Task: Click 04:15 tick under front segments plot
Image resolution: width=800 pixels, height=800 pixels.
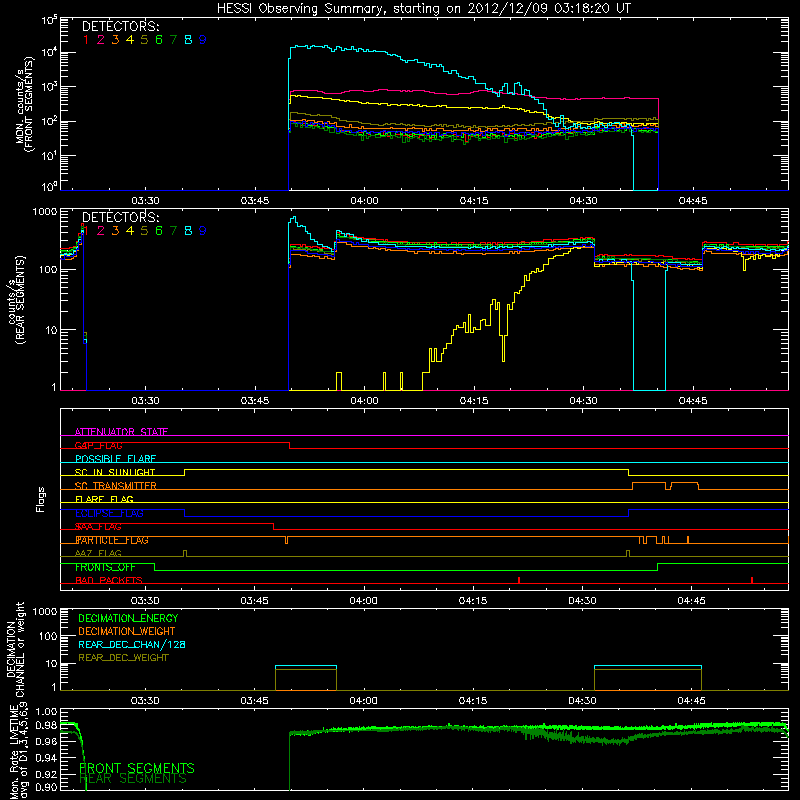Action: coord(473,201)
